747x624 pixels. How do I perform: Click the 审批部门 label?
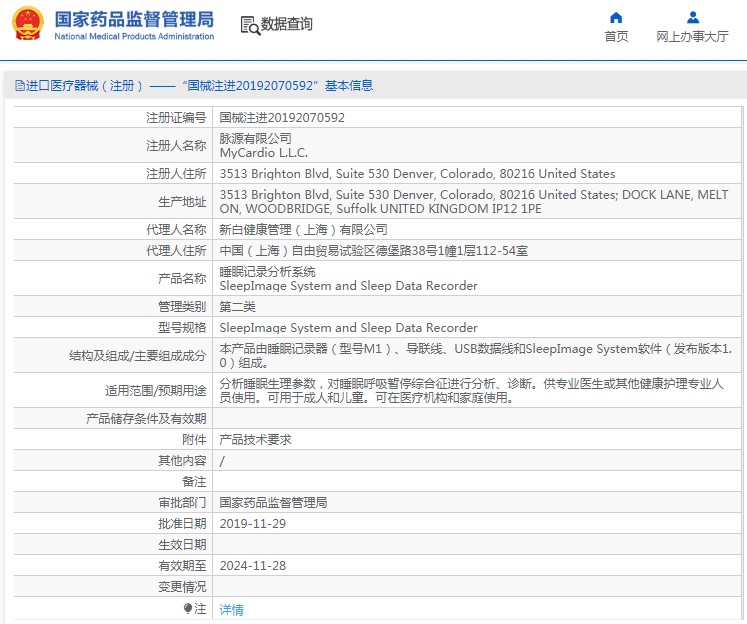182,503
